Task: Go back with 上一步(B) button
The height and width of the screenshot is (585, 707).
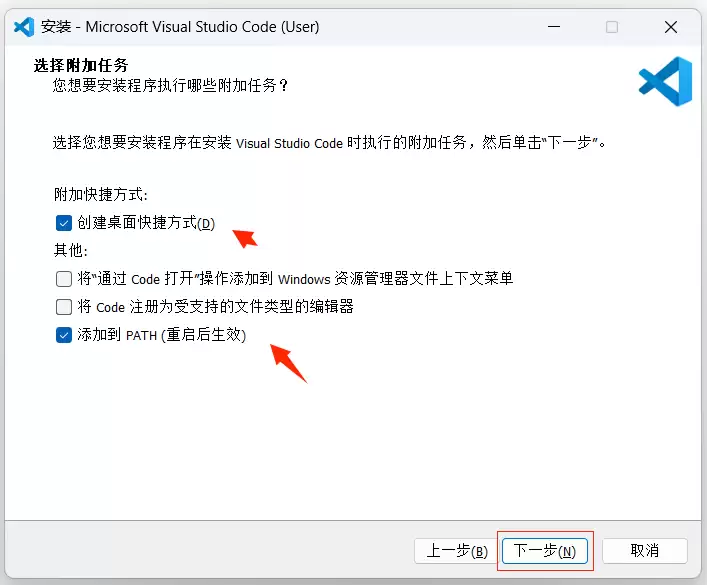Action: coord(457,551)
